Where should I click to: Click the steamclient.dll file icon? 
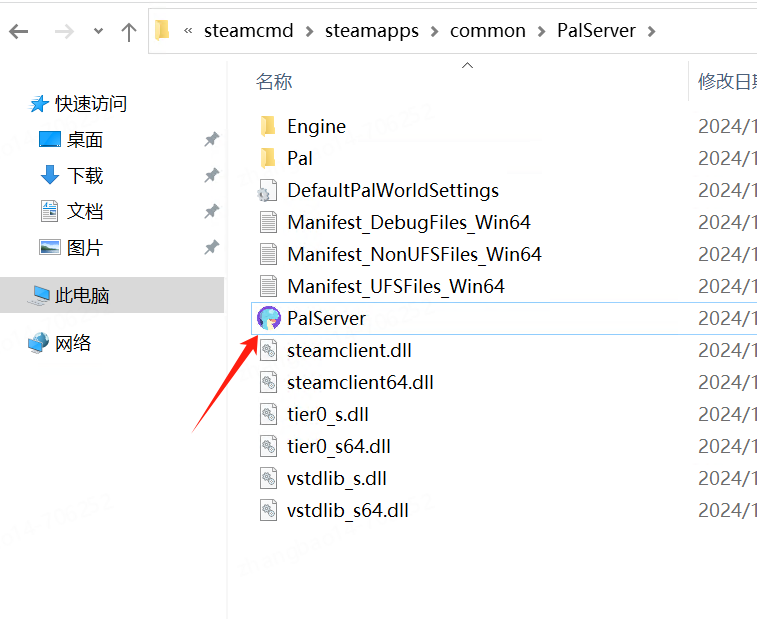(x=268, y=350)
